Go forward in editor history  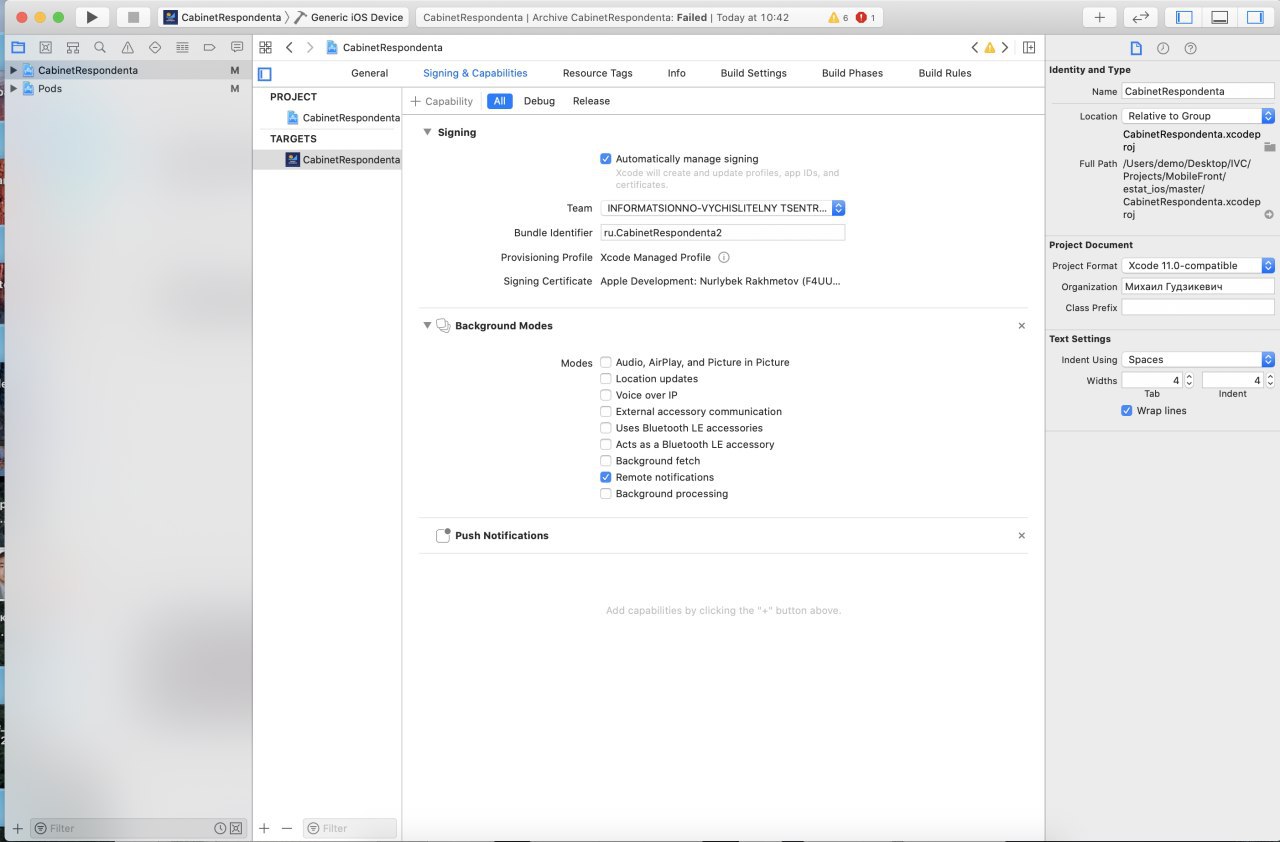(310, 47)
